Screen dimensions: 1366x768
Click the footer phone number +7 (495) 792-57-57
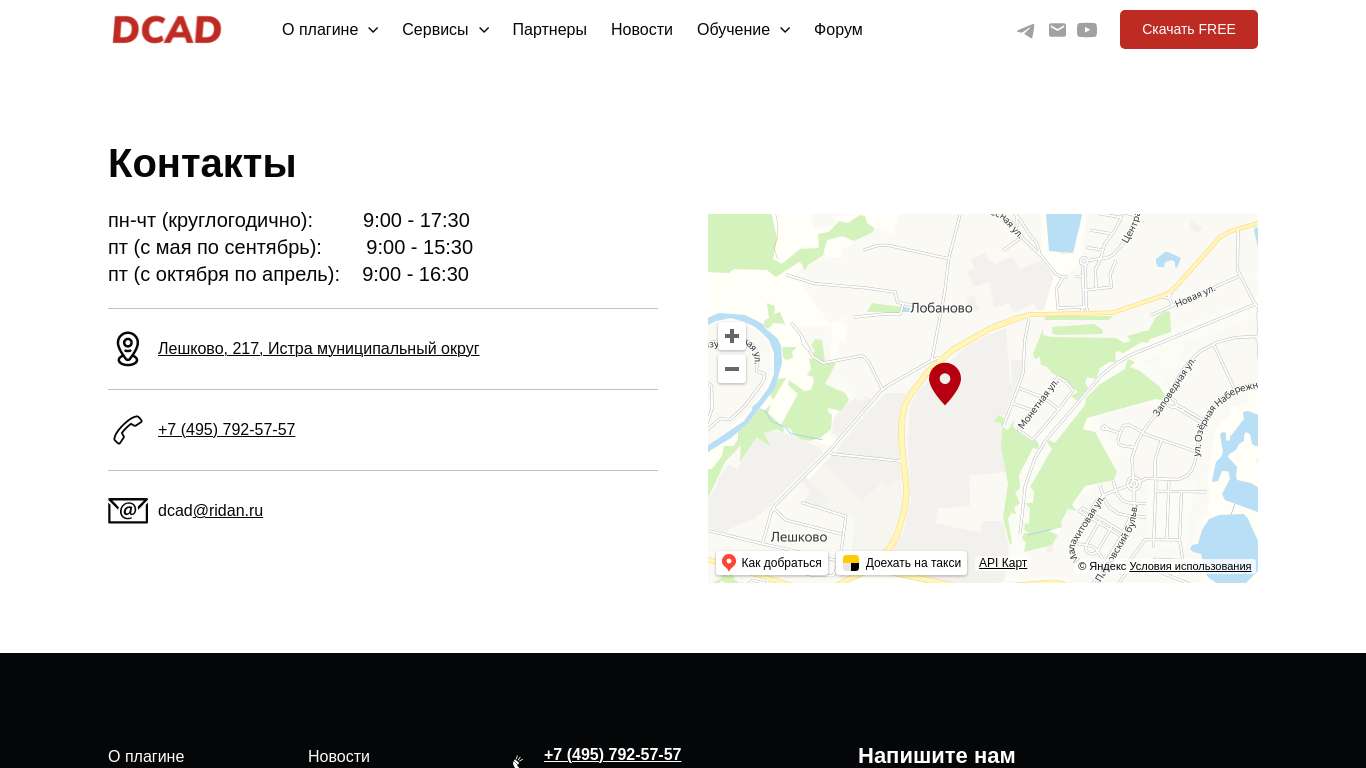pos(613,755)
